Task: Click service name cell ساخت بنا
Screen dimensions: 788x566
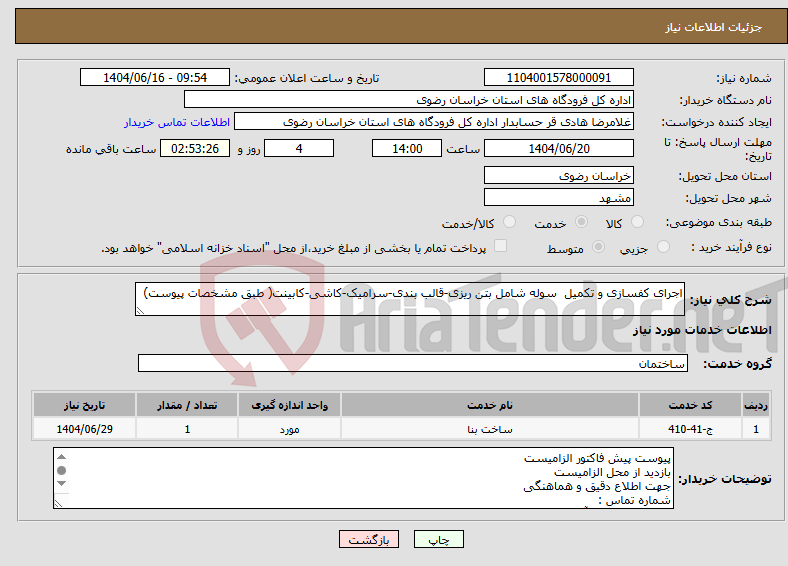Action: coord(490,429)
